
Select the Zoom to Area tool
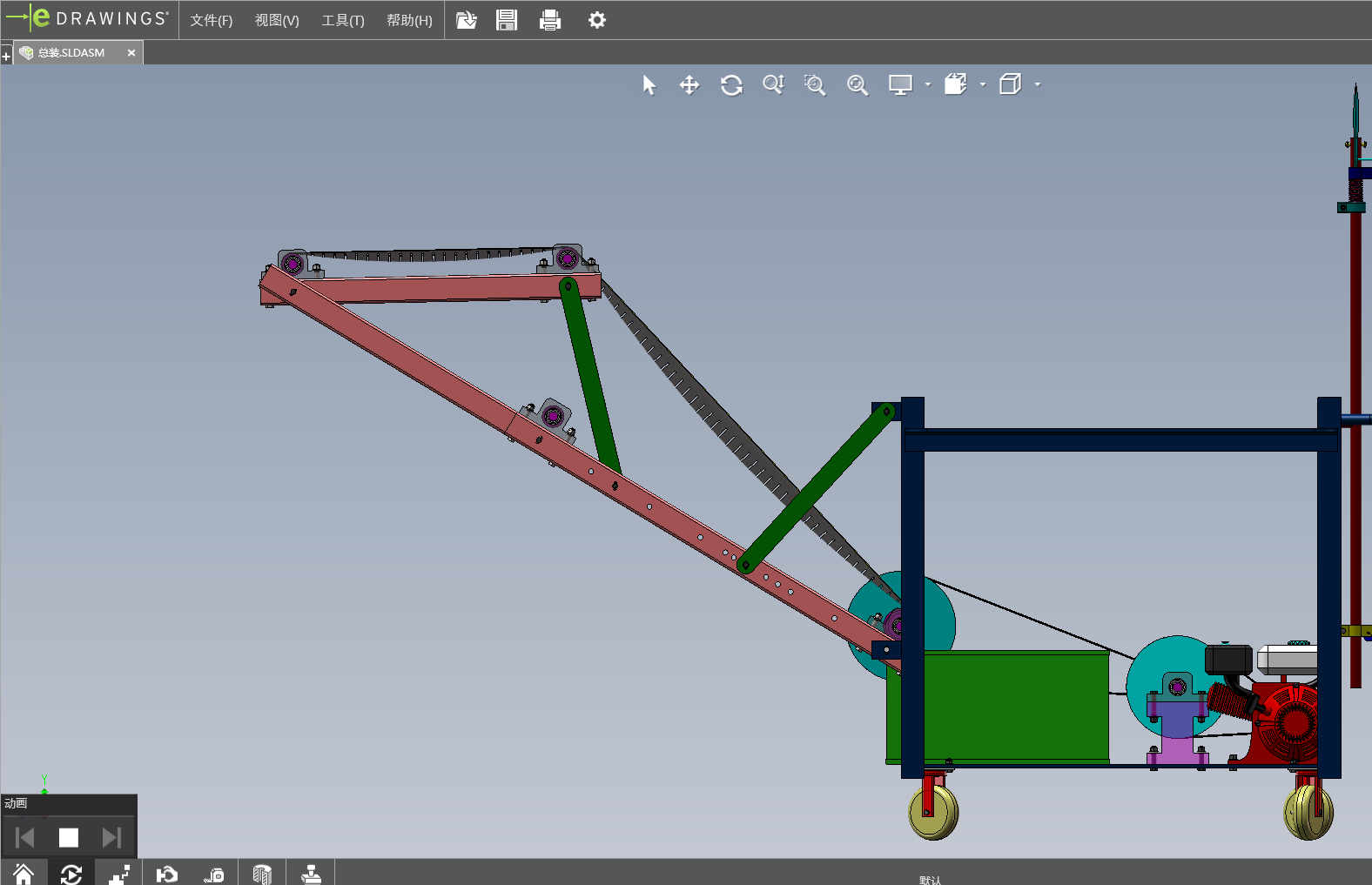[x=815, y=84]
